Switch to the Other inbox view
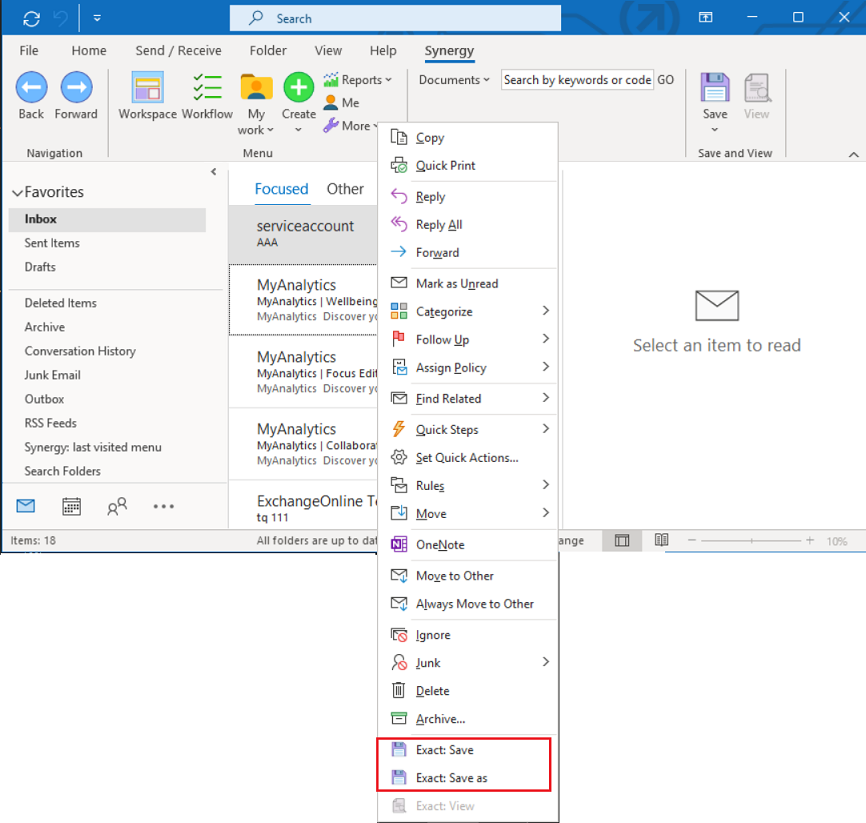Screen dimensions: 866x823 tap(345, 189)
